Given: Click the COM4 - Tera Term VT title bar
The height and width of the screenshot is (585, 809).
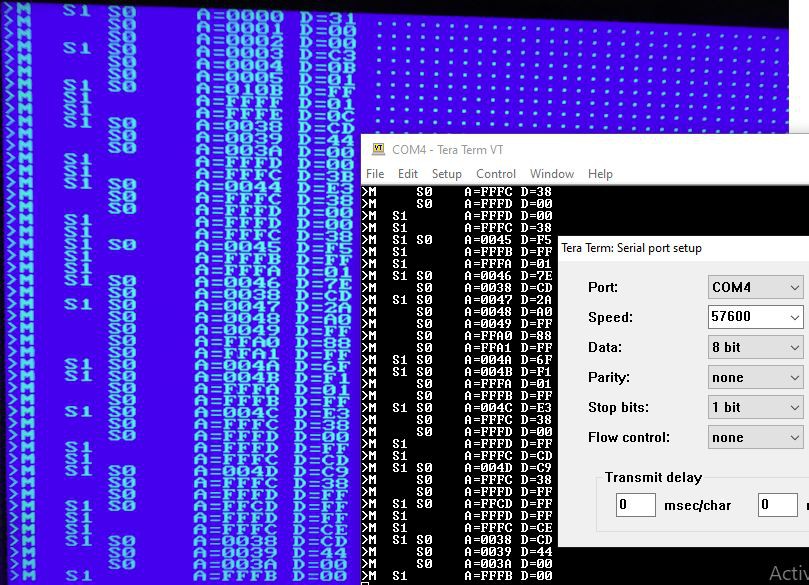Looking at the screenshot, I should point(585,150).
